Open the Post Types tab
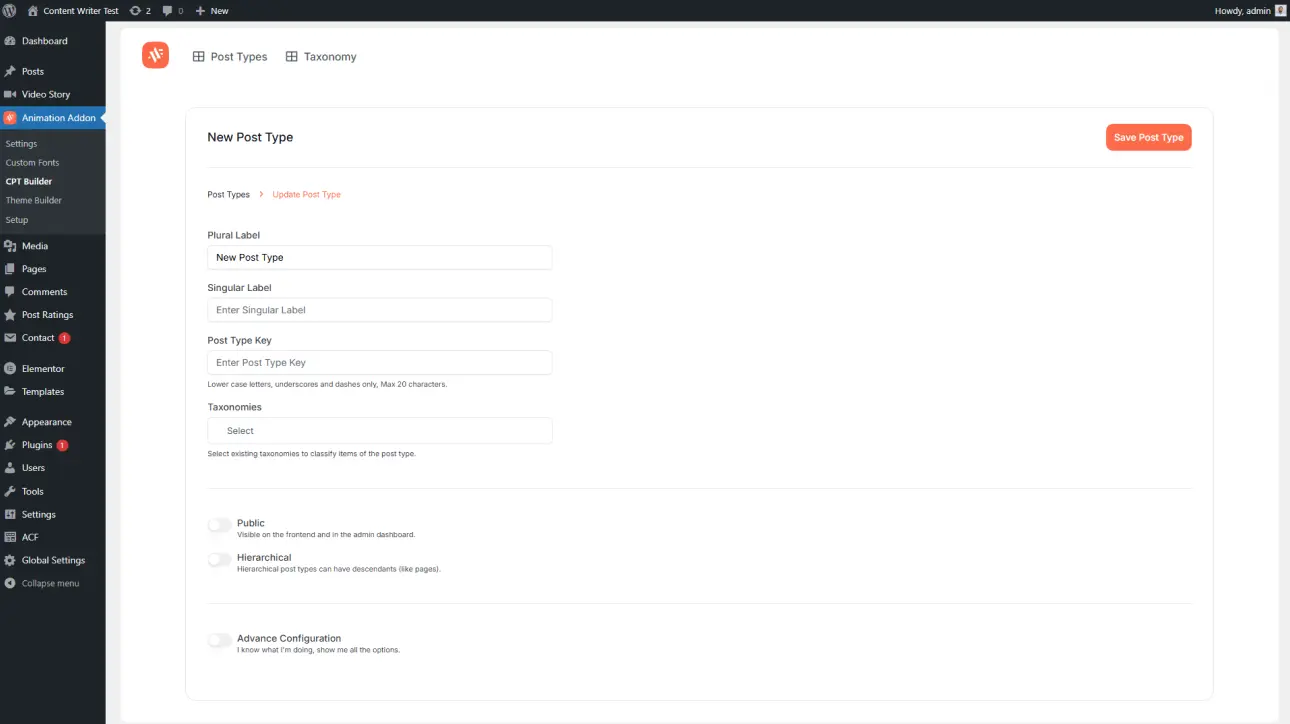Screen dimensions: 1290x724 tap(230, 57)
